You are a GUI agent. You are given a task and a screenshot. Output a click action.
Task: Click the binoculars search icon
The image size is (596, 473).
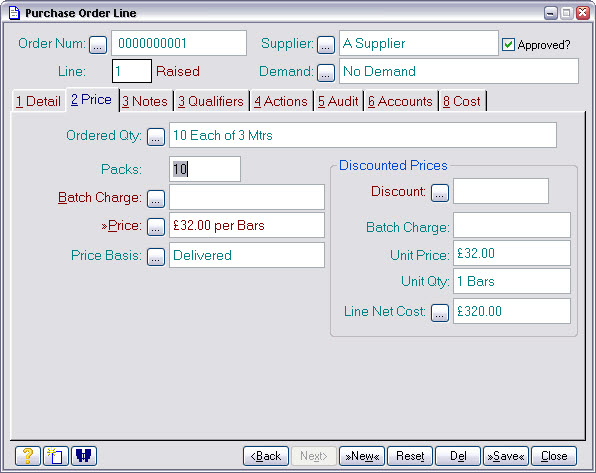pos(84,456)
